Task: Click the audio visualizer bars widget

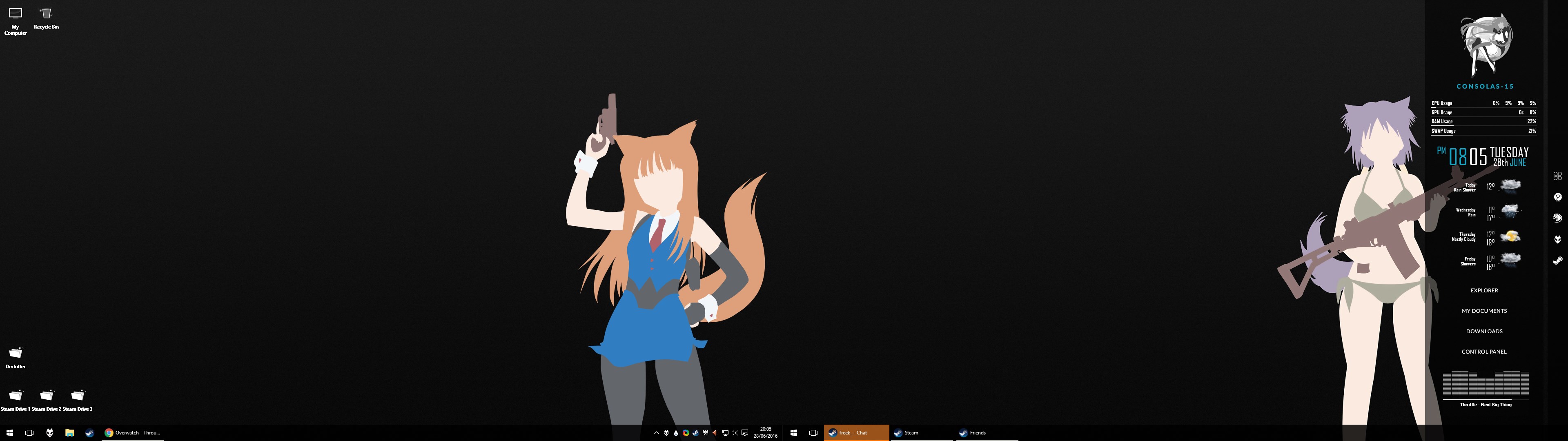Action: pos(1485,383)
